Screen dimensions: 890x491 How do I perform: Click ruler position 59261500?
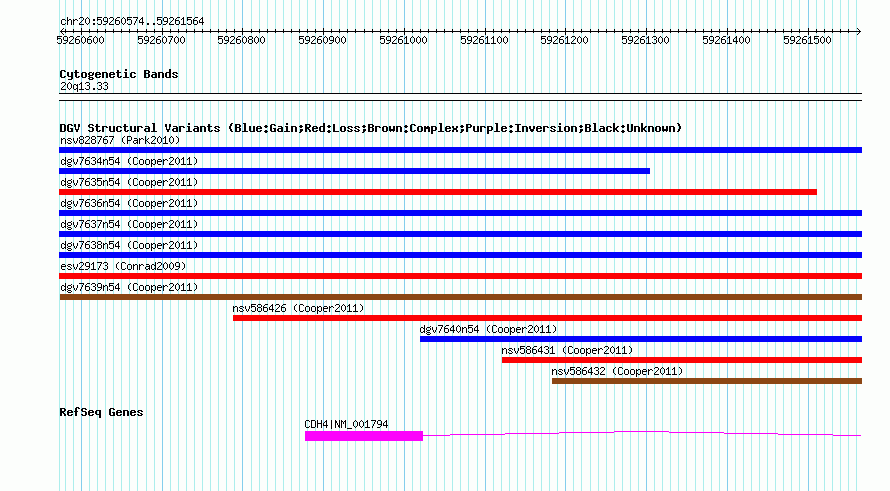pos(807,40)
